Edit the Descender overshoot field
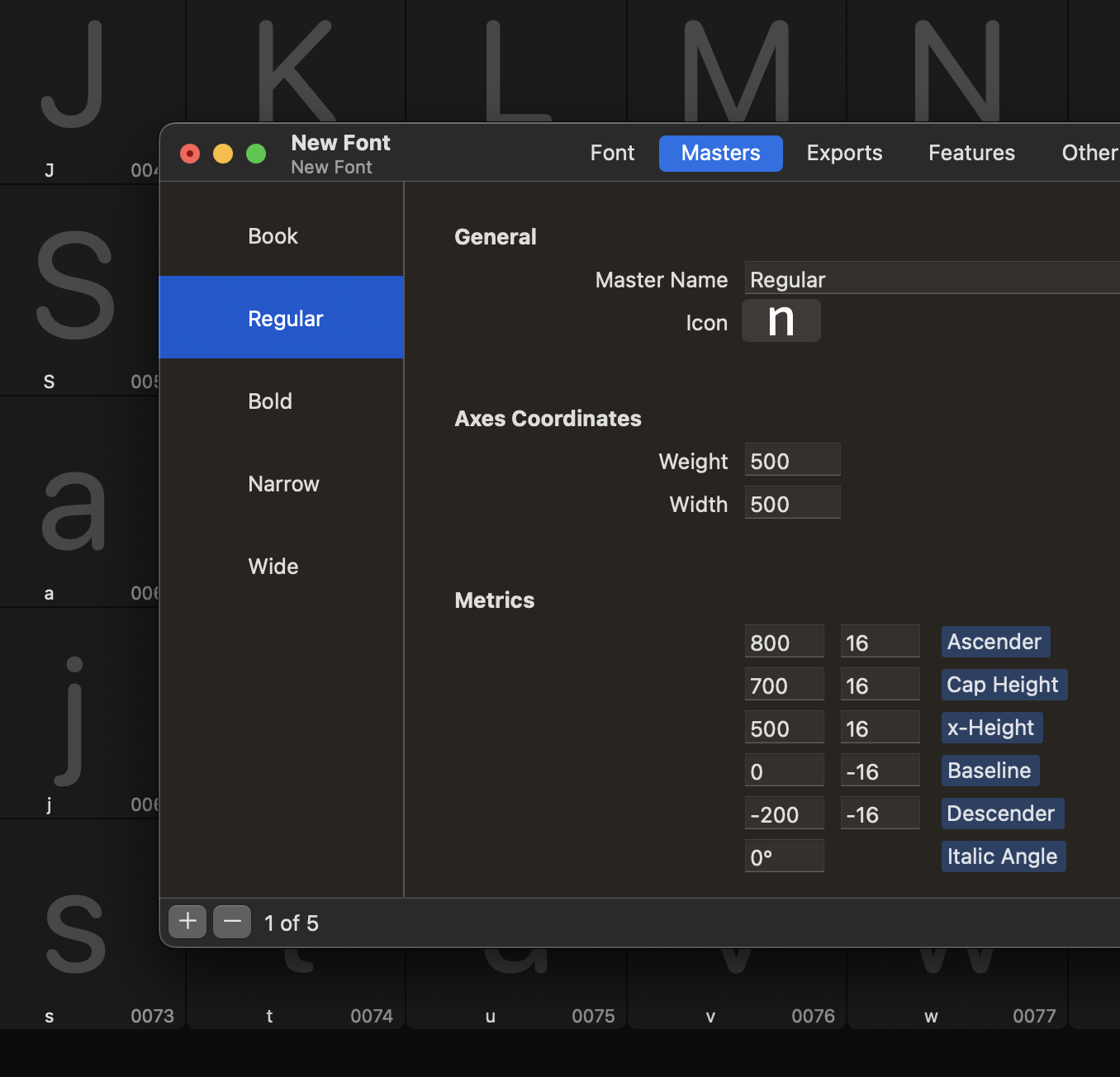 coord(880,814)
